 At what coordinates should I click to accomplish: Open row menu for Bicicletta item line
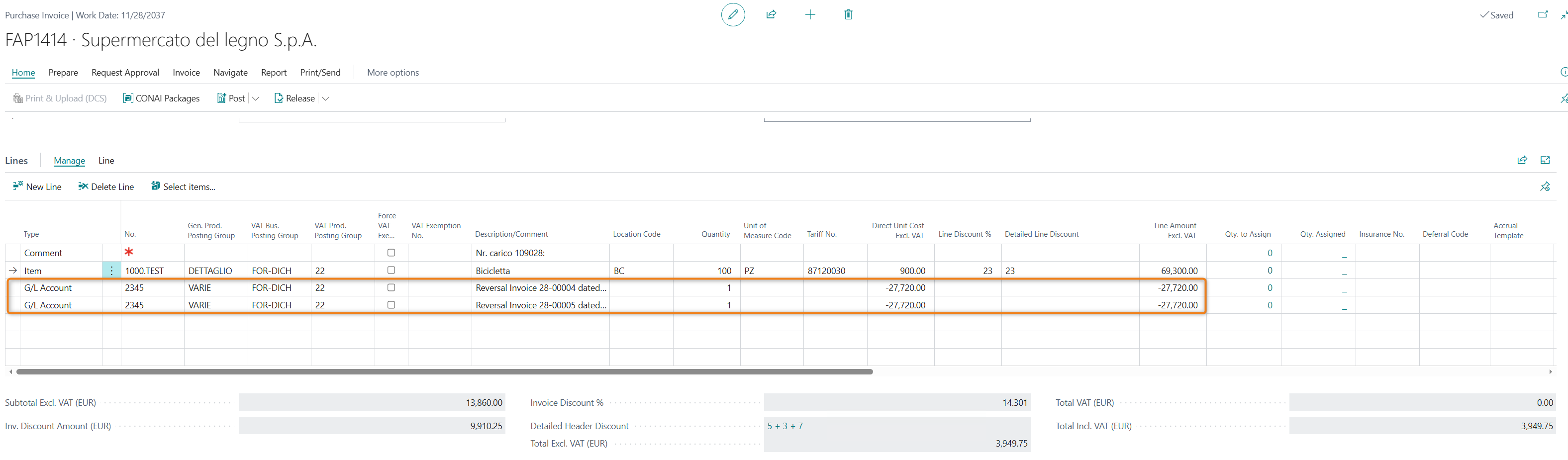111,271
